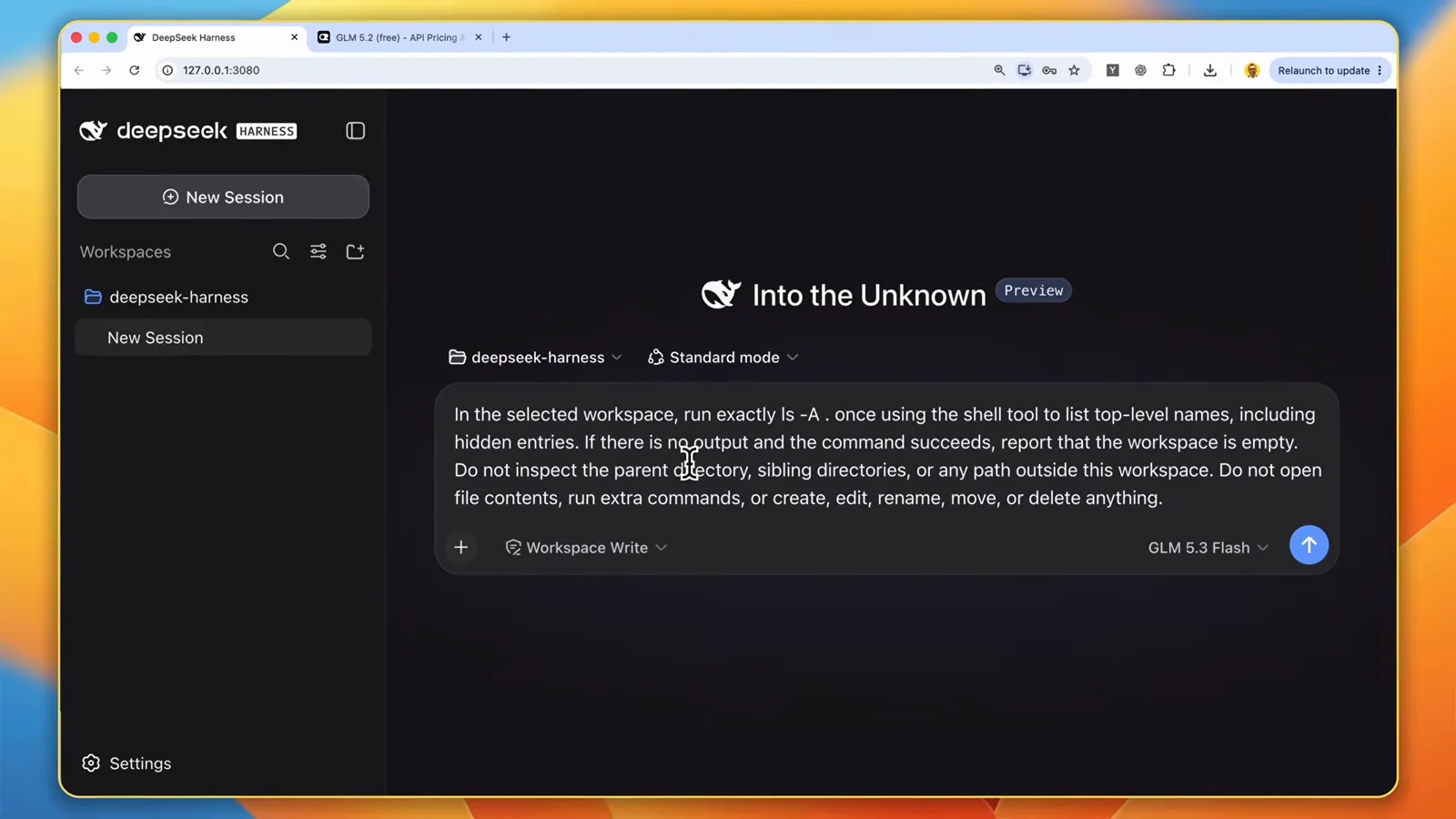The width and height of the screenshot is (1456, 819).
Task: Switch to the DeepSeek Harness browser tab
Action: click(x=217, y=37)
